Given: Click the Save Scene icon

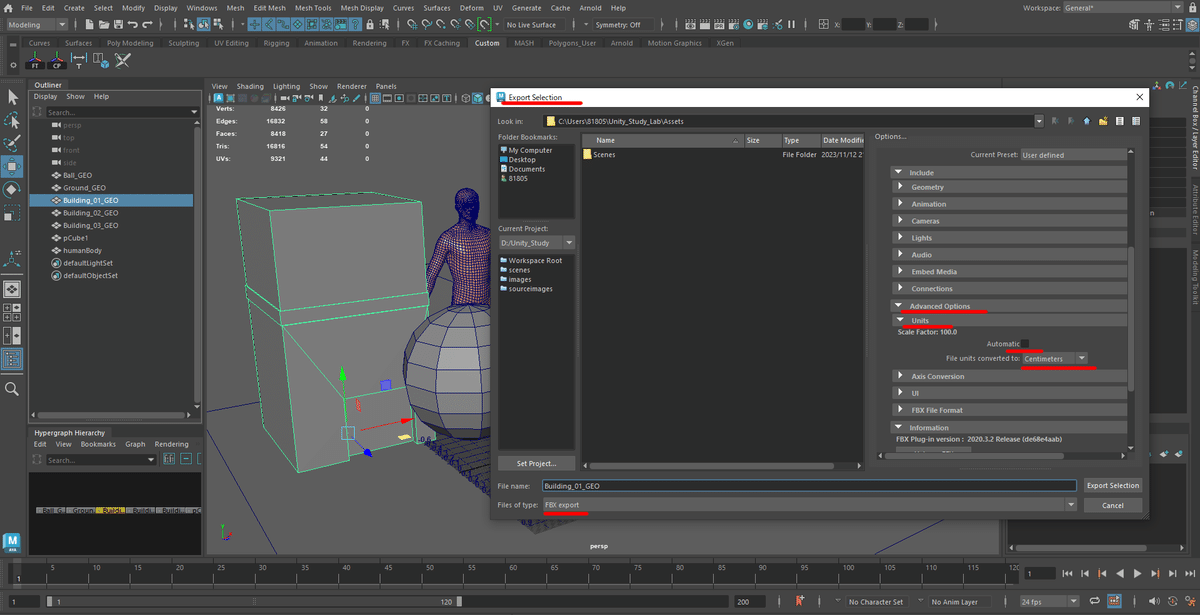Looking at the screenshot, I should click(x=118, y=24).
